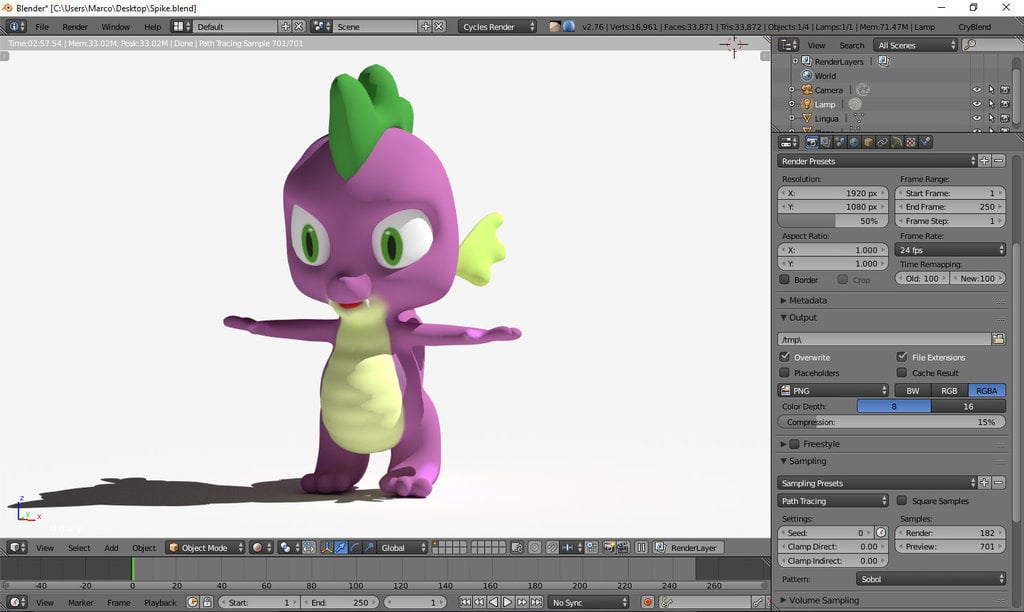Click the seed animate clock icon
This screenshot has height=612, width=1024.
[x=881, y=532]
